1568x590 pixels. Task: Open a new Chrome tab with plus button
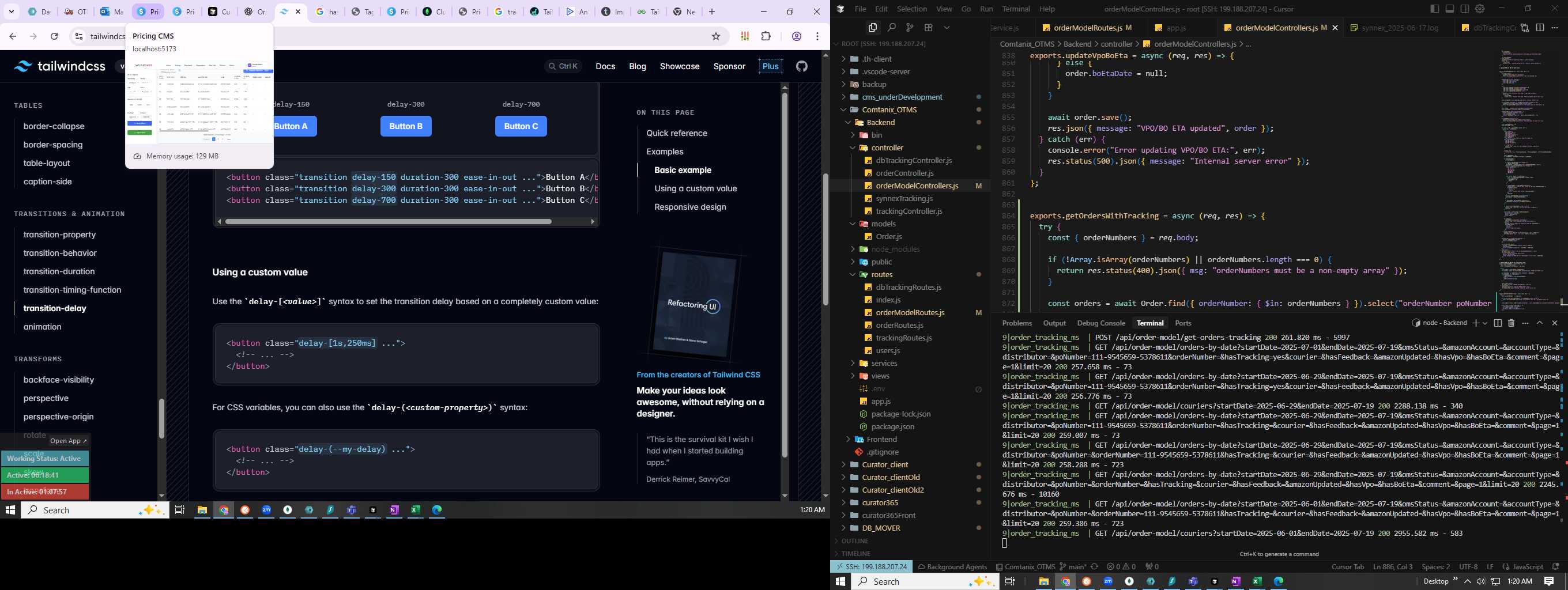[711, 12]
